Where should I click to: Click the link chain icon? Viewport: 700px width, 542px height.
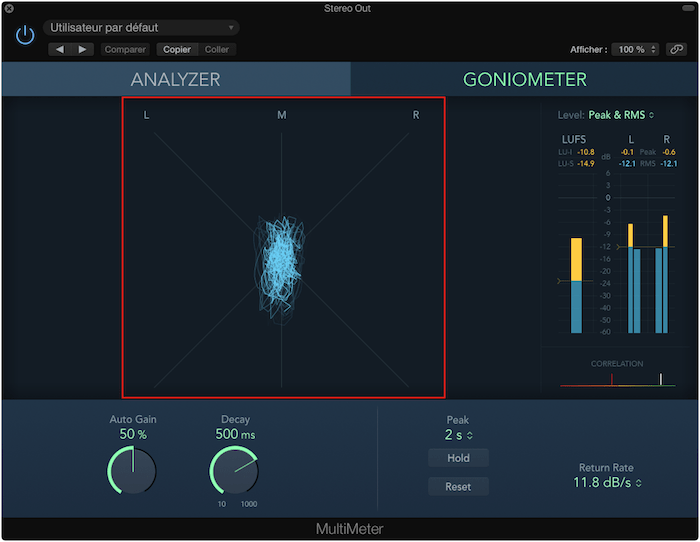point(677,49)
